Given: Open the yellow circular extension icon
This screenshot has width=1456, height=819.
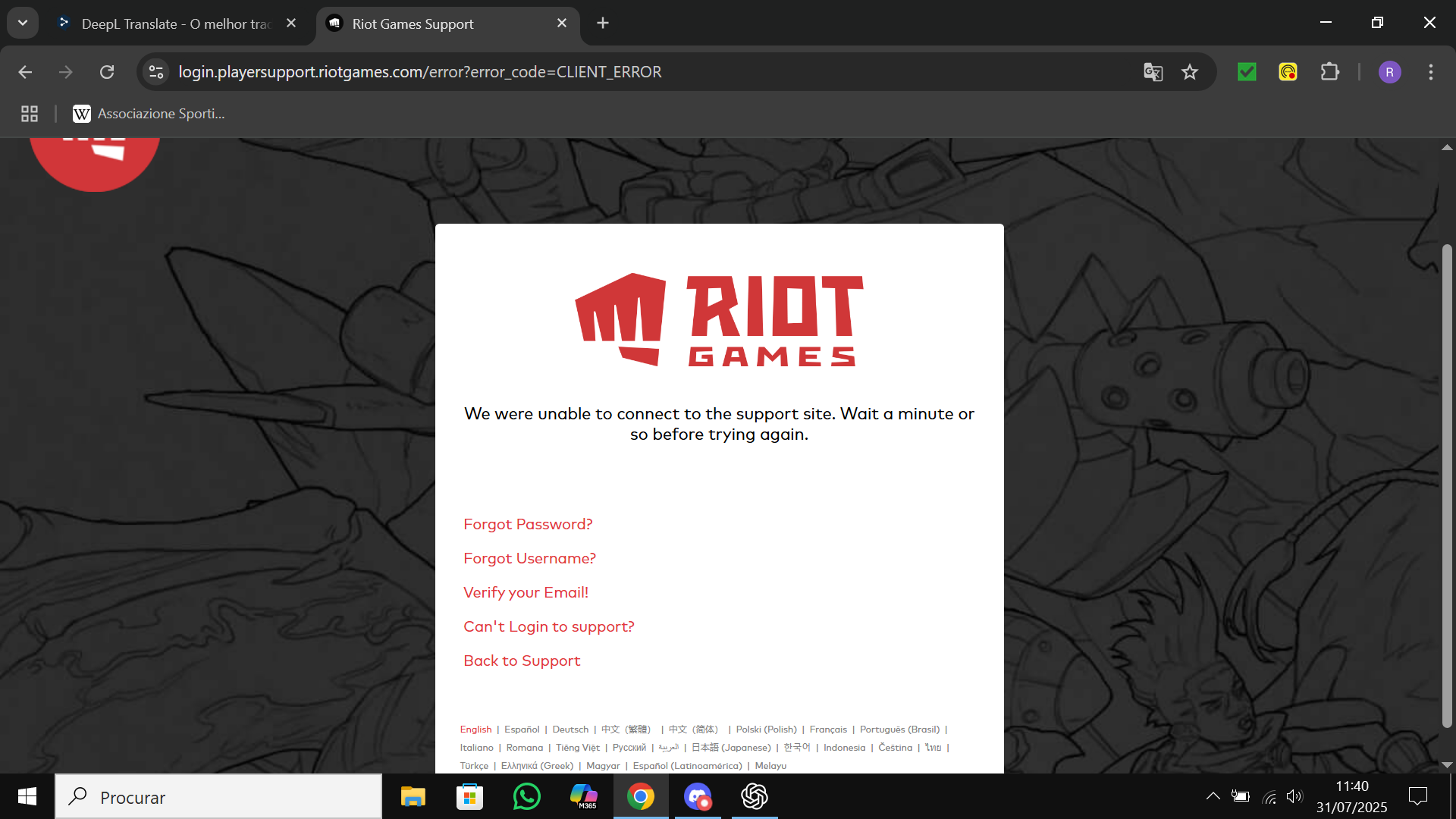Looking at the screenshot, I should pos(1288,72).
